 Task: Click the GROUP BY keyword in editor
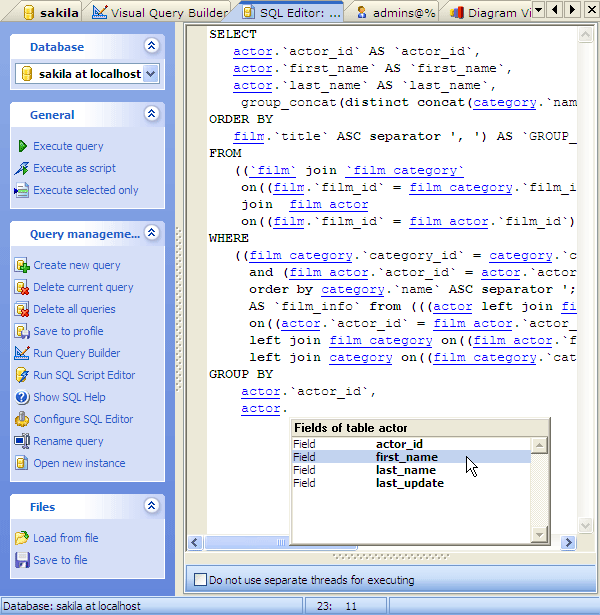point(241,374)
